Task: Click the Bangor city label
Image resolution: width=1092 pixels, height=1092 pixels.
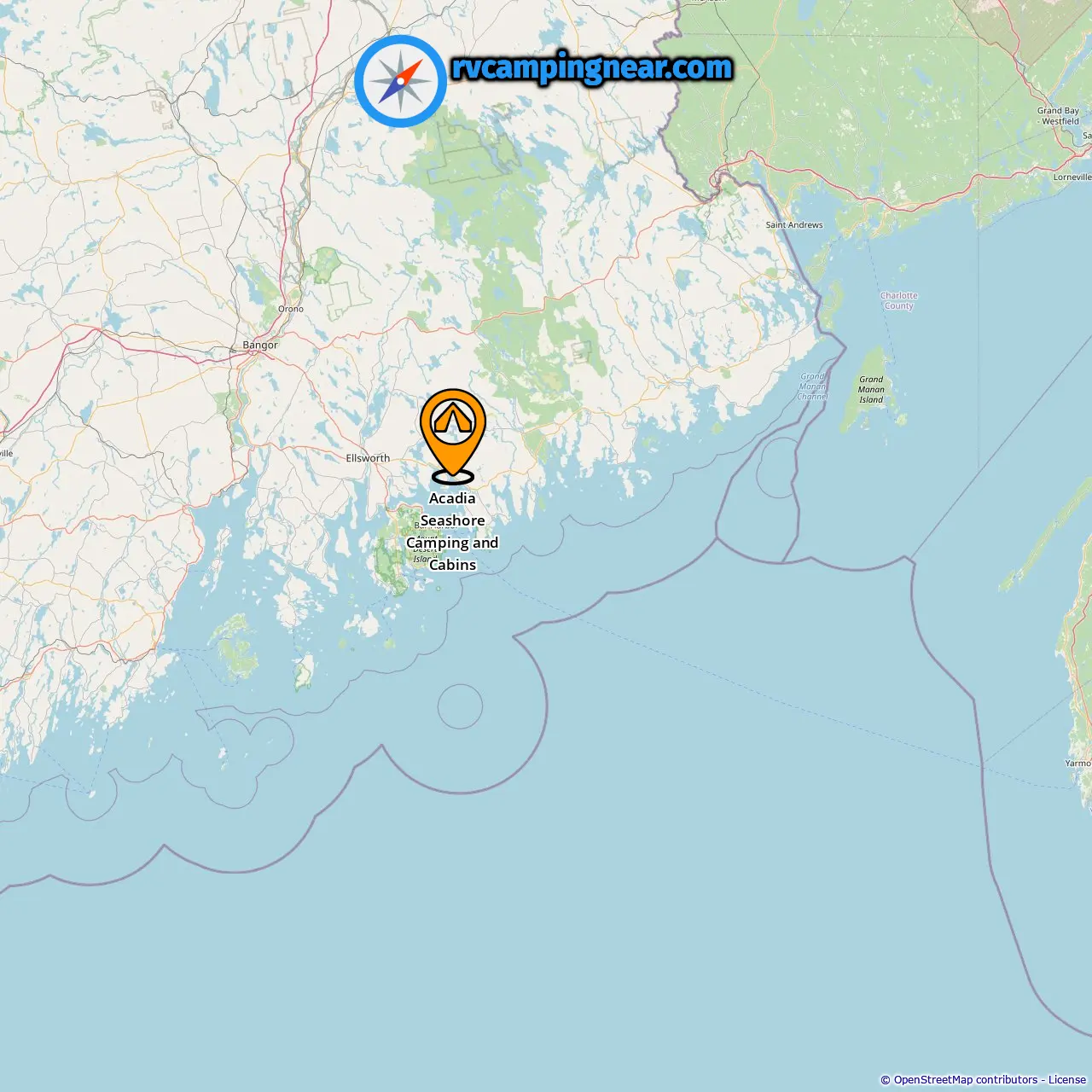Action: [x=260, y=345]
